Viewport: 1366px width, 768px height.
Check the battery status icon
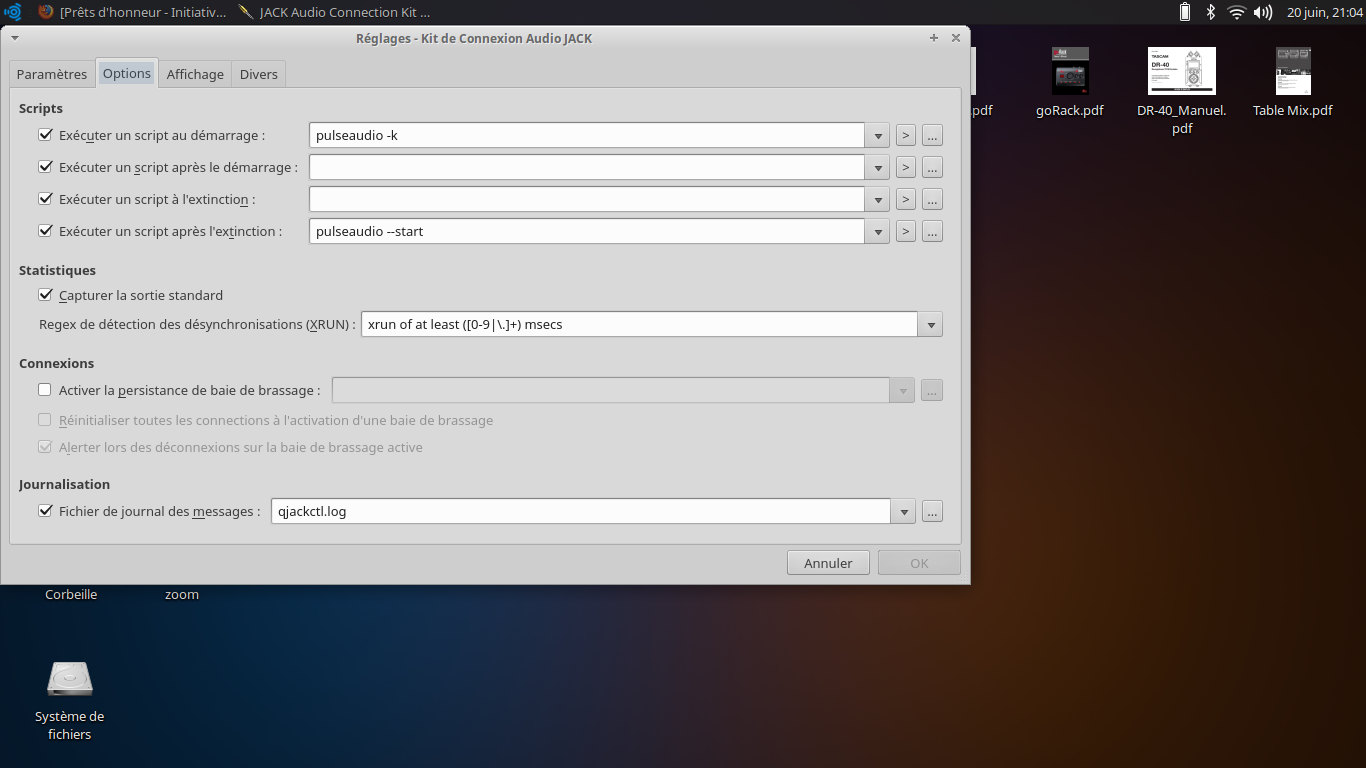click(x=1185, y=12)
